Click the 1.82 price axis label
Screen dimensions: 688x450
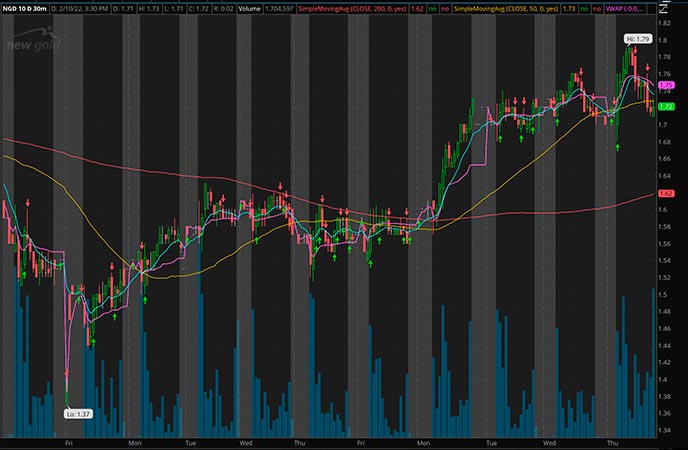664,23
